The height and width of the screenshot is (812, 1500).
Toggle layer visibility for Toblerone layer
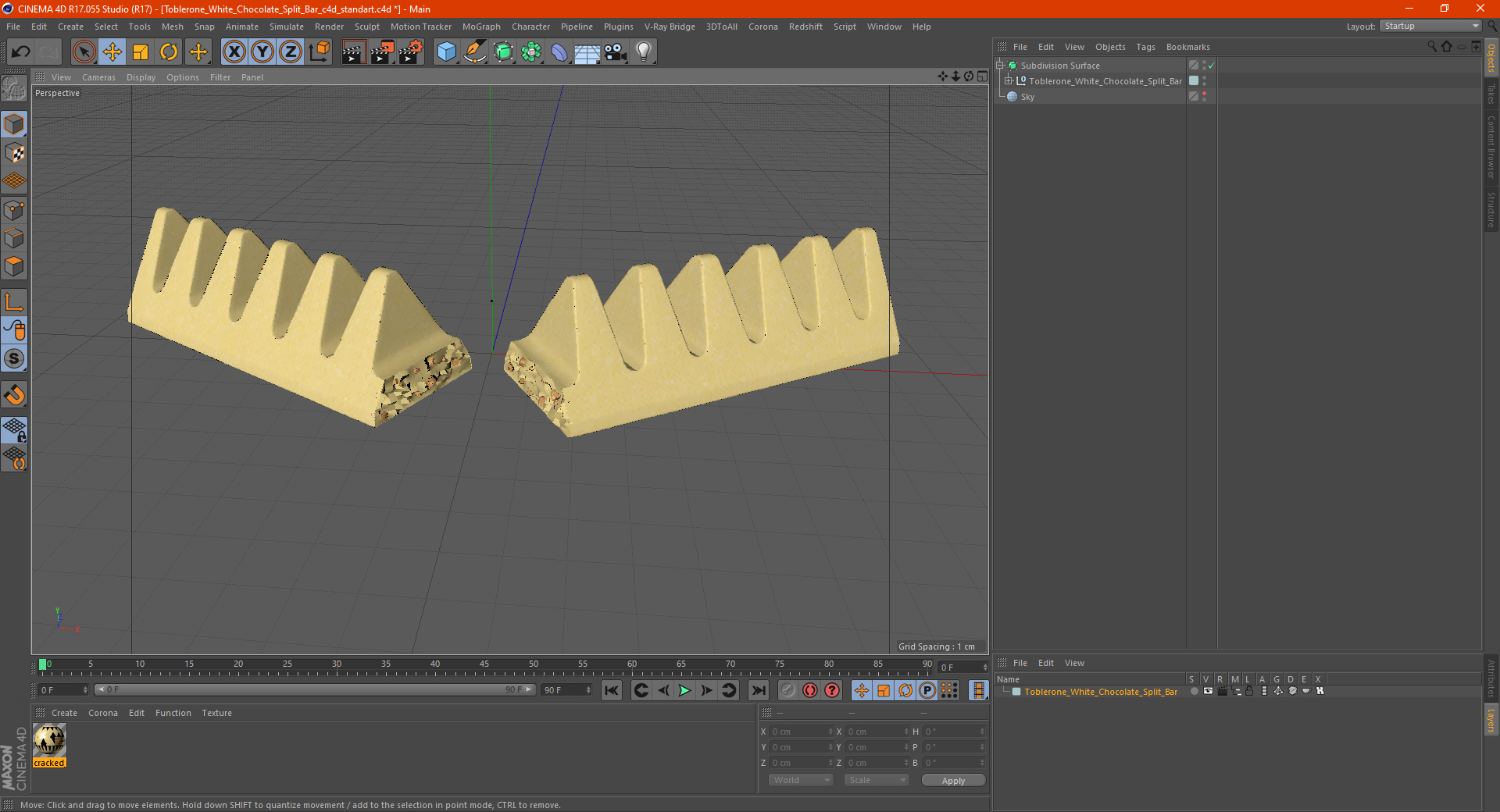pos(1208,691)
